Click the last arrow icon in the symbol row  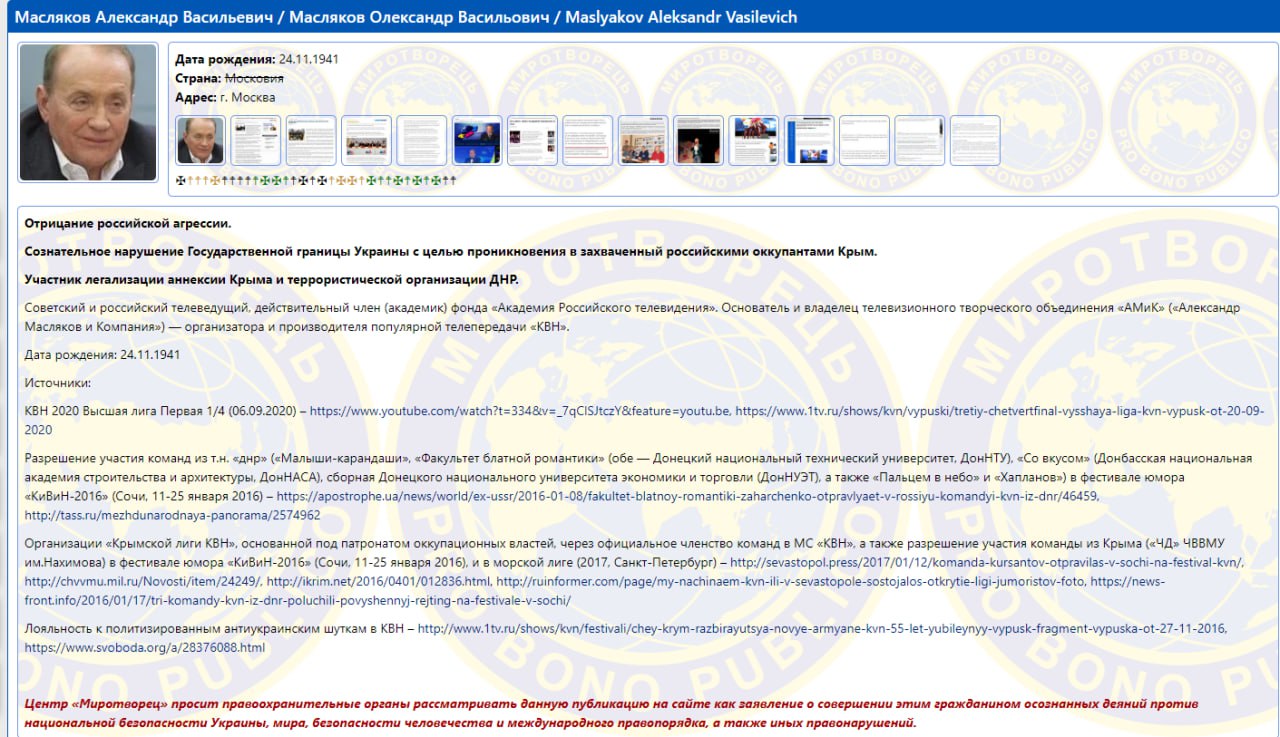tap(453, 181)
